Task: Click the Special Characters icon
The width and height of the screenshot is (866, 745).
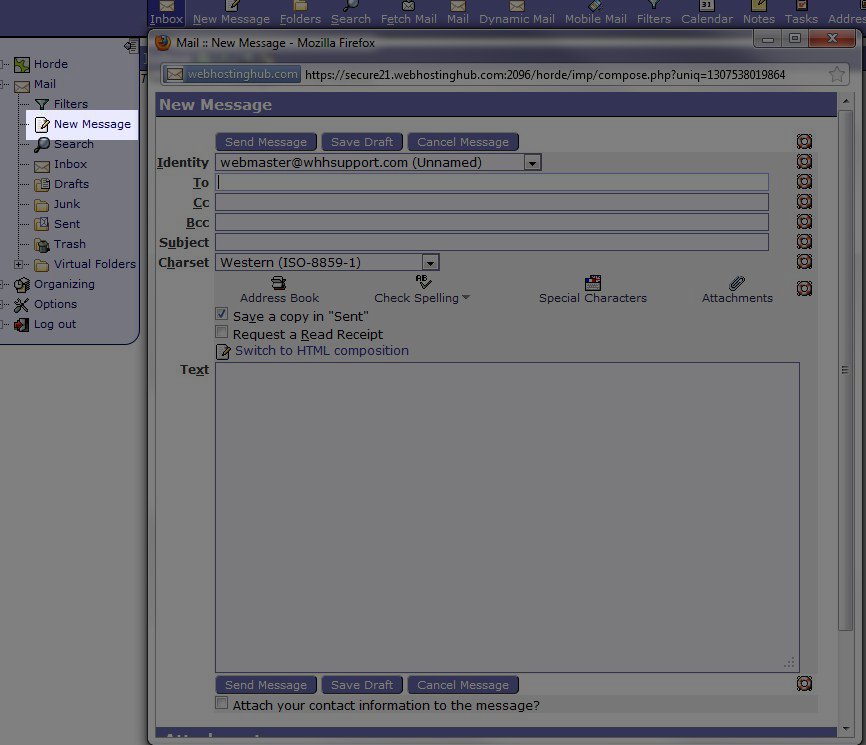Action: click(x=592, y=284)
